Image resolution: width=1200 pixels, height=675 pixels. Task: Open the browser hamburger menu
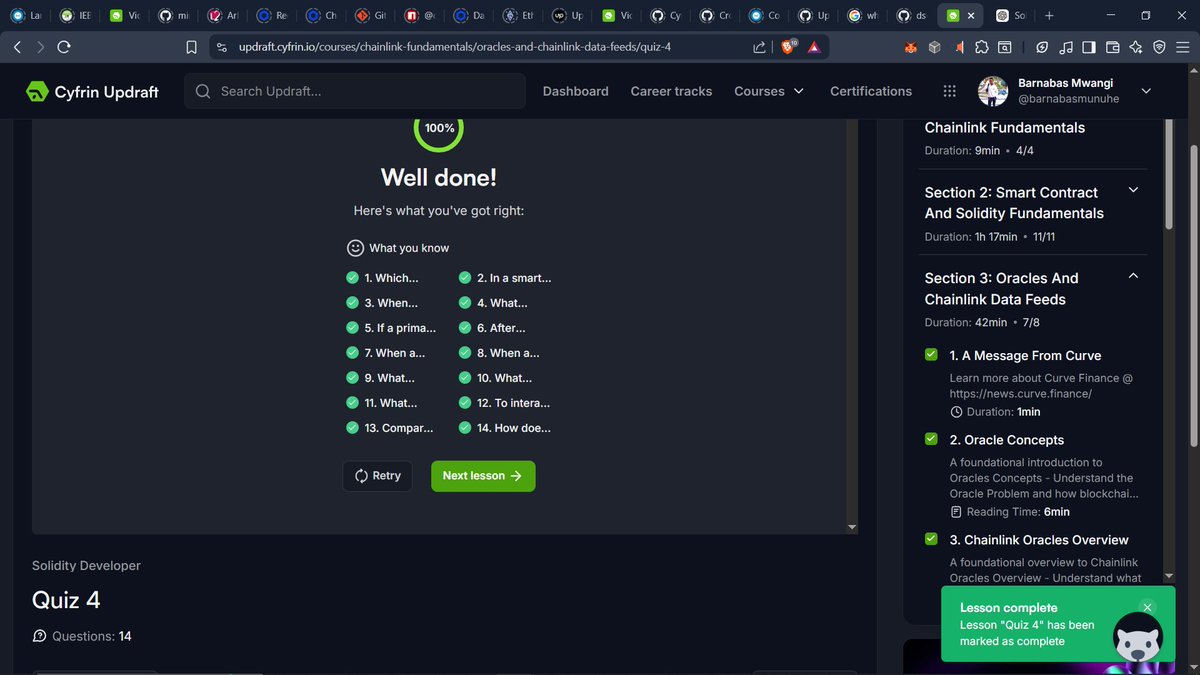click(1183, 47)
